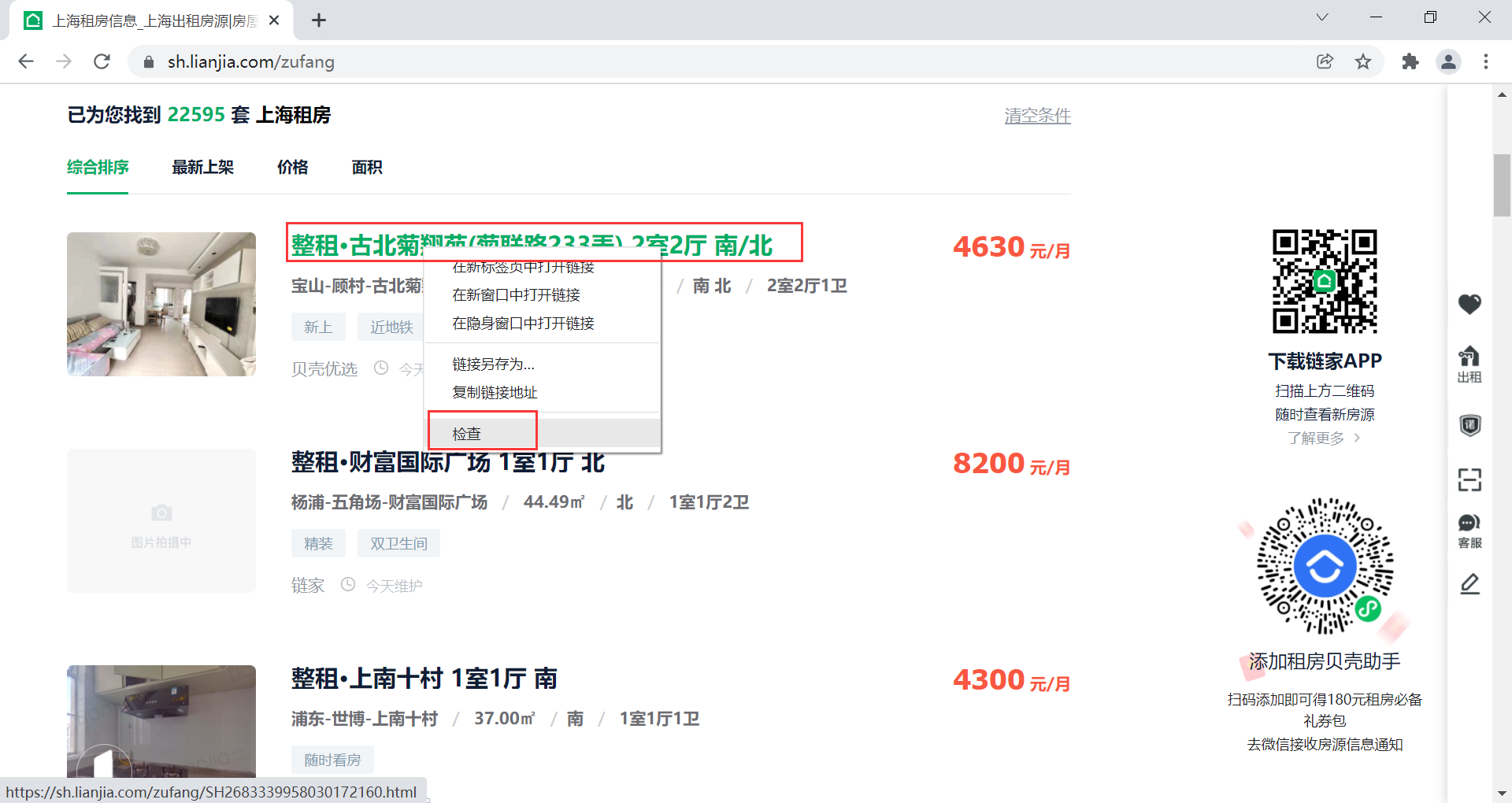
Task: Click the 8200 元/月 price
Action: coord(1011,464)
